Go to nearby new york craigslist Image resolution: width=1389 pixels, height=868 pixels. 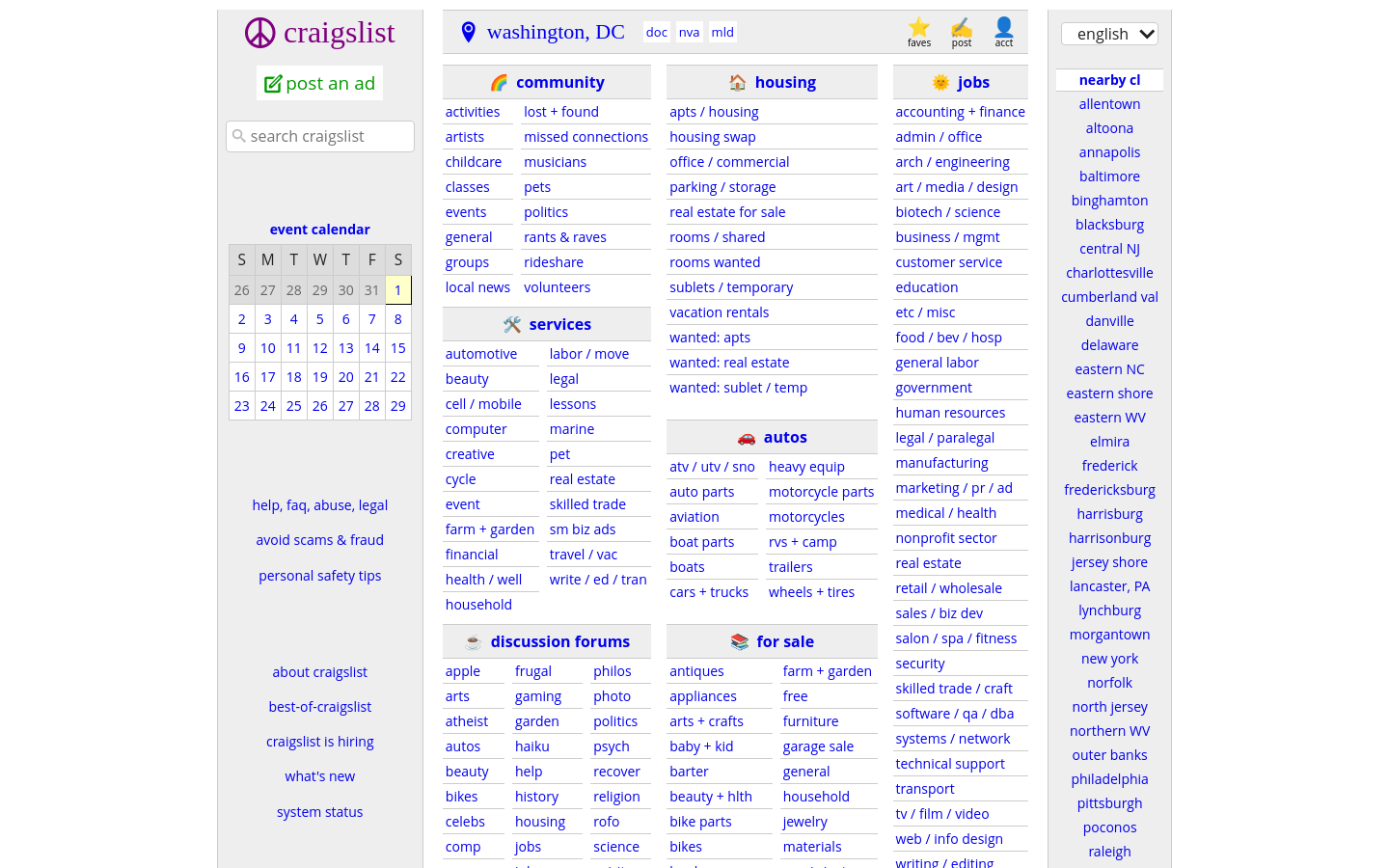[1110, 659]
